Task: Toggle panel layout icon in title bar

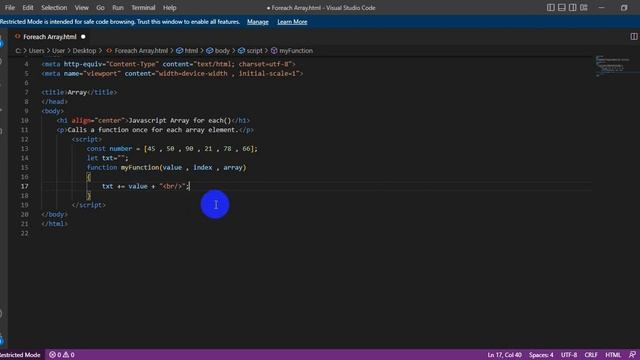Action: pos(562,8)
